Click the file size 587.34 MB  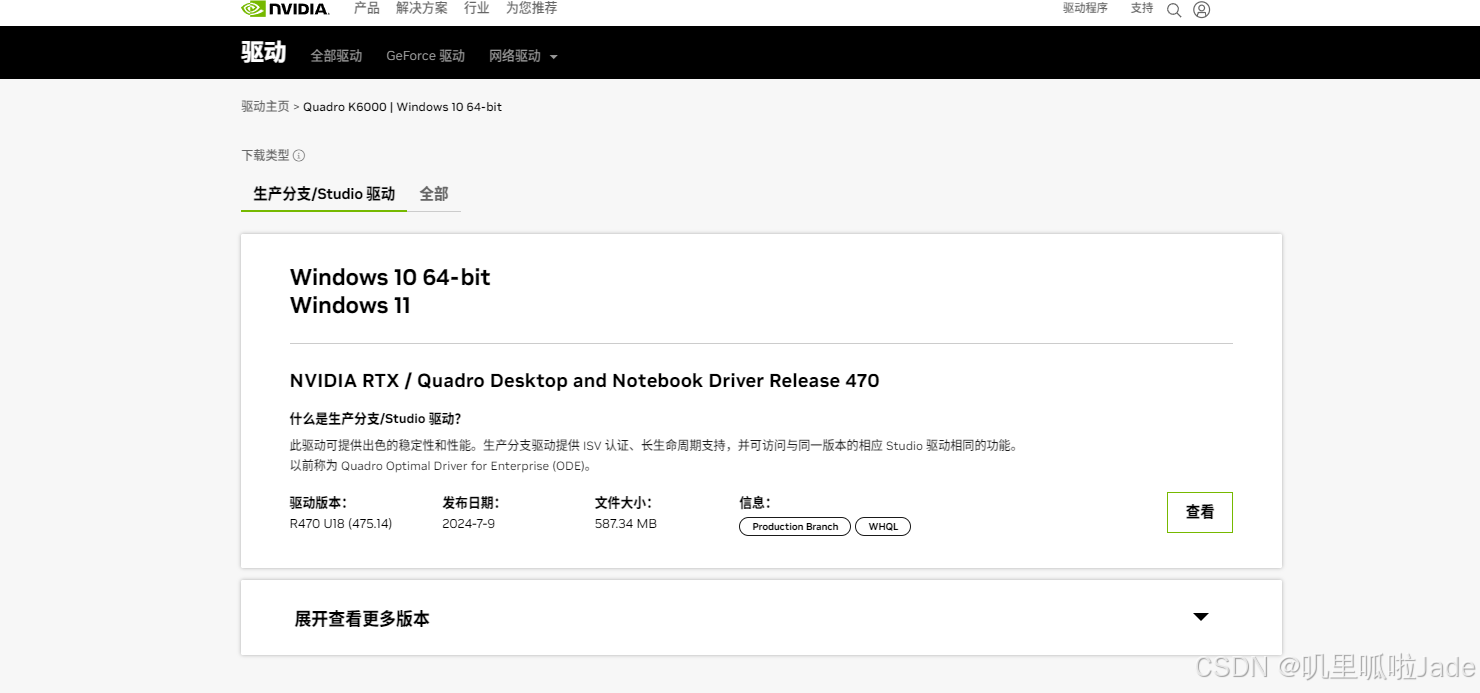pyautogui.click(x=626, y=524)
